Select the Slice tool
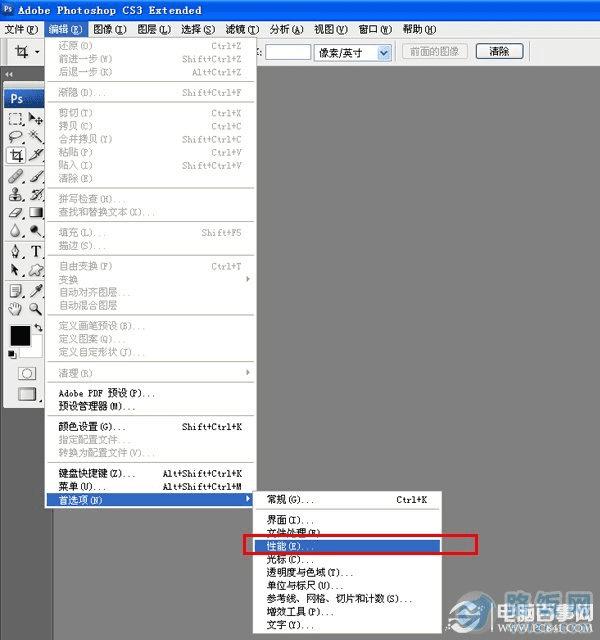600x640 pixels. [36, 155]
